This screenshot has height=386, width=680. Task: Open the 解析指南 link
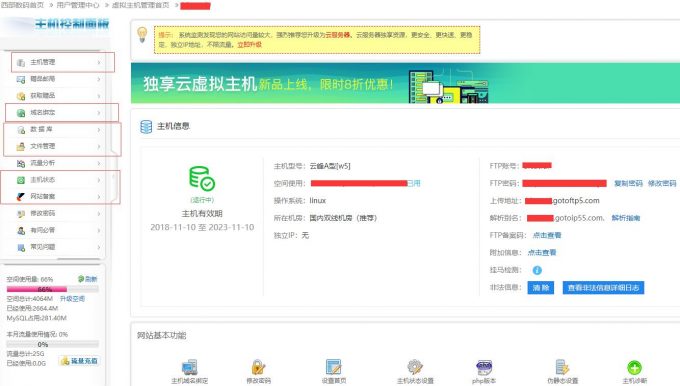click(626, 218)
